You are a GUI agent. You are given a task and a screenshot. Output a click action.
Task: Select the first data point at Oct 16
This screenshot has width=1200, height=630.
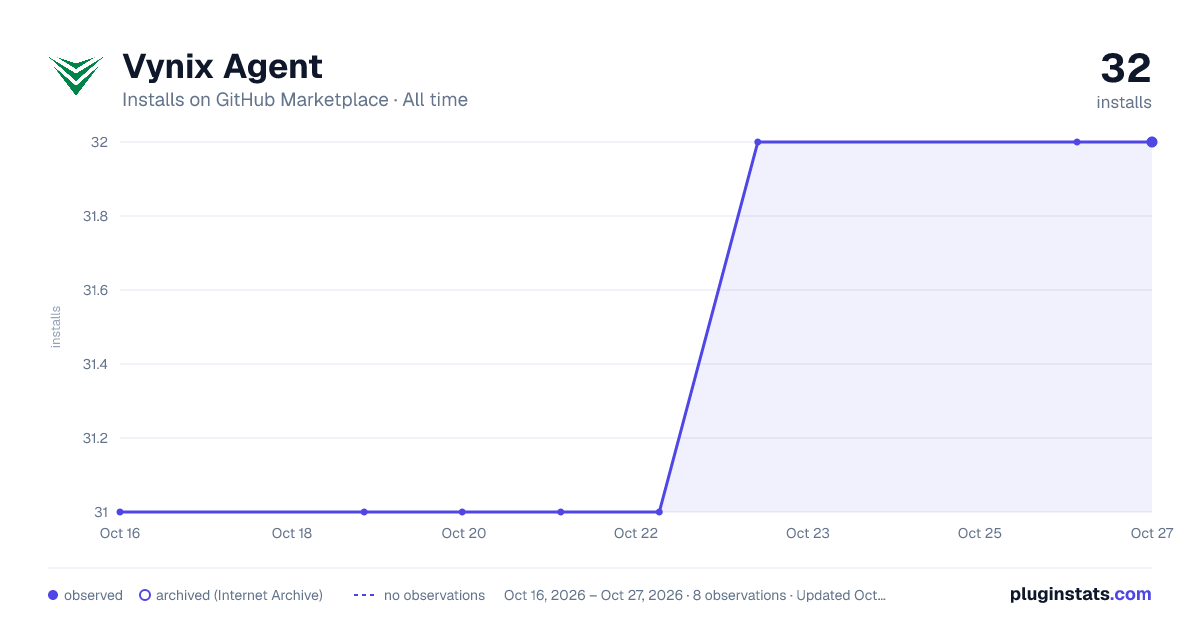(x=120, y=512)
